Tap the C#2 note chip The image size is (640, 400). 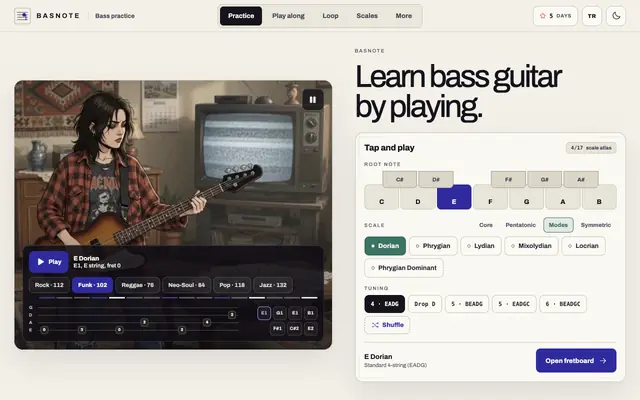[294, 329]
